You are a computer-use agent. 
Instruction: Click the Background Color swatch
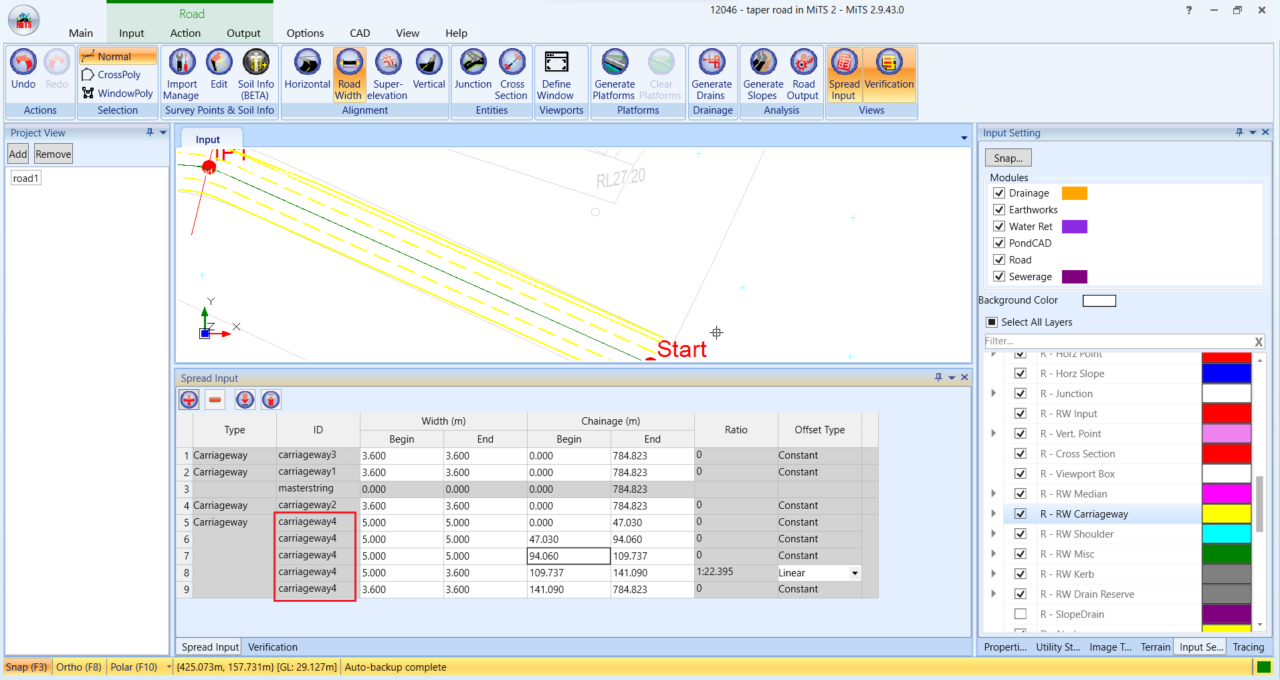click(1097, 300)
